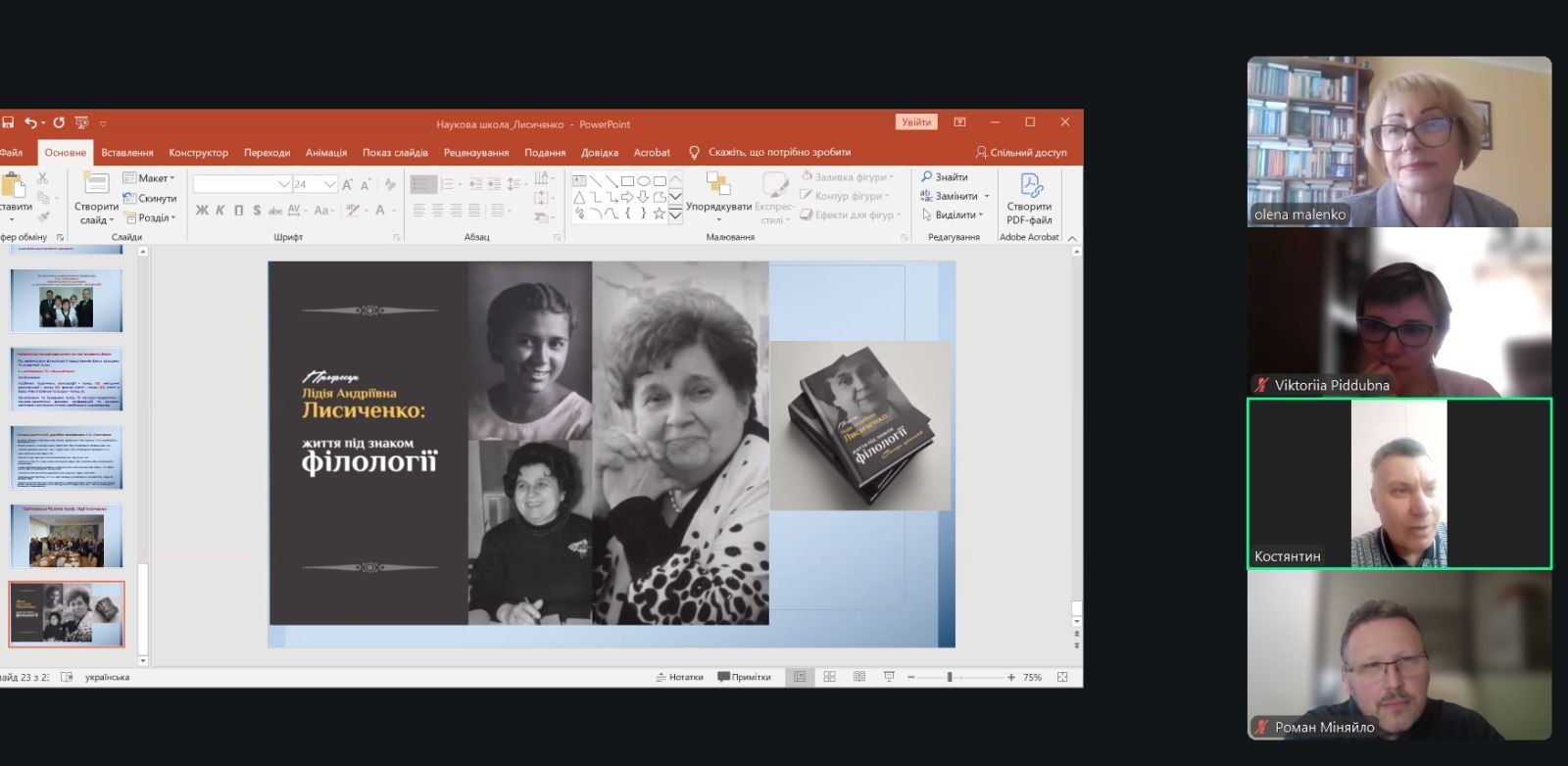Click the Створити PDF-файл Acrobat icon
1568x766 pixels.
(1029, 199)
